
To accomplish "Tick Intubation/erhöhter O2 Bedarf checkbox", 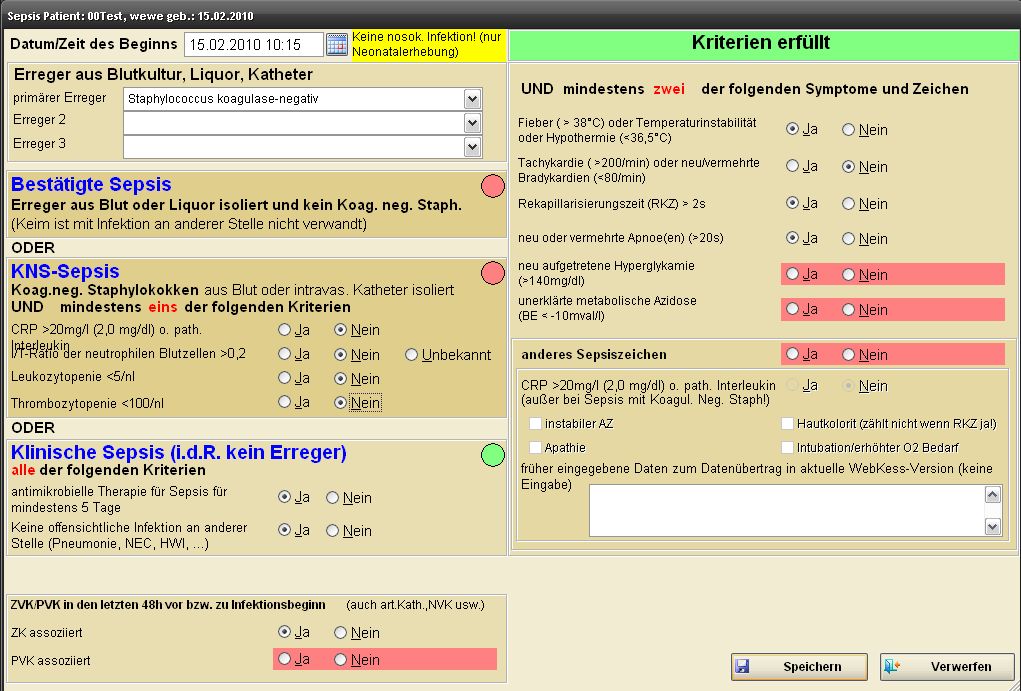I will click(x=788, y=448).
